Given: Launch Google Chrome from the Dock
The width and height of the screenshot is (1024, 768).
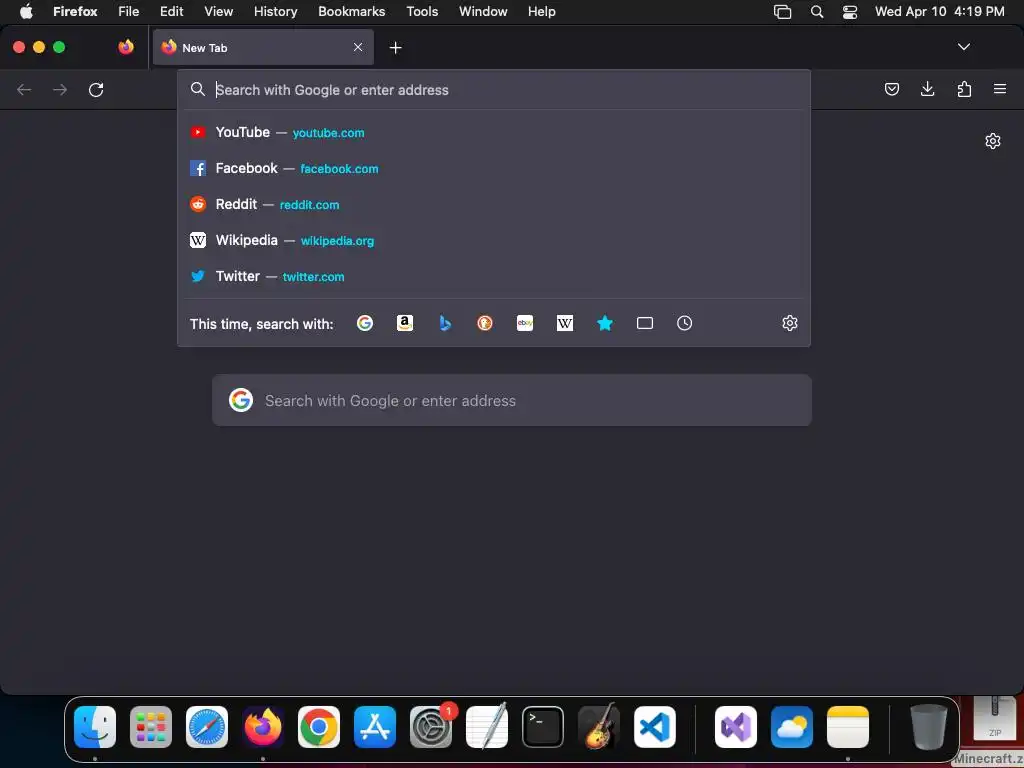Looking at the screenshot, I should point(319,727).
